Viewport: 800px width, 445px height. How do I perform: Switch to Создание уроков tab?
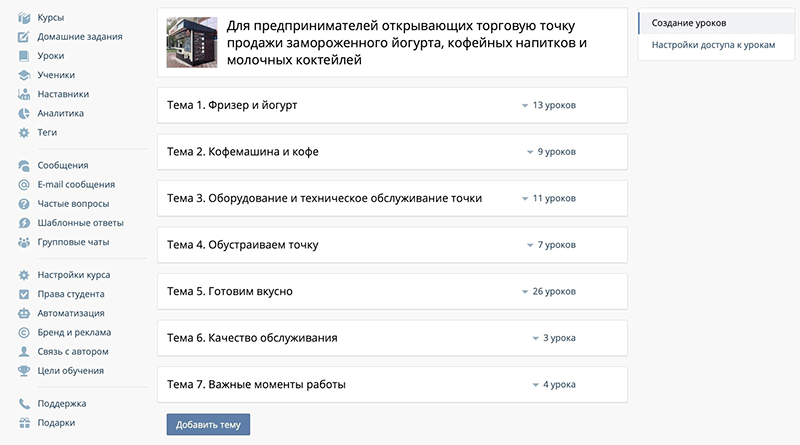click(x=689, y=22)
